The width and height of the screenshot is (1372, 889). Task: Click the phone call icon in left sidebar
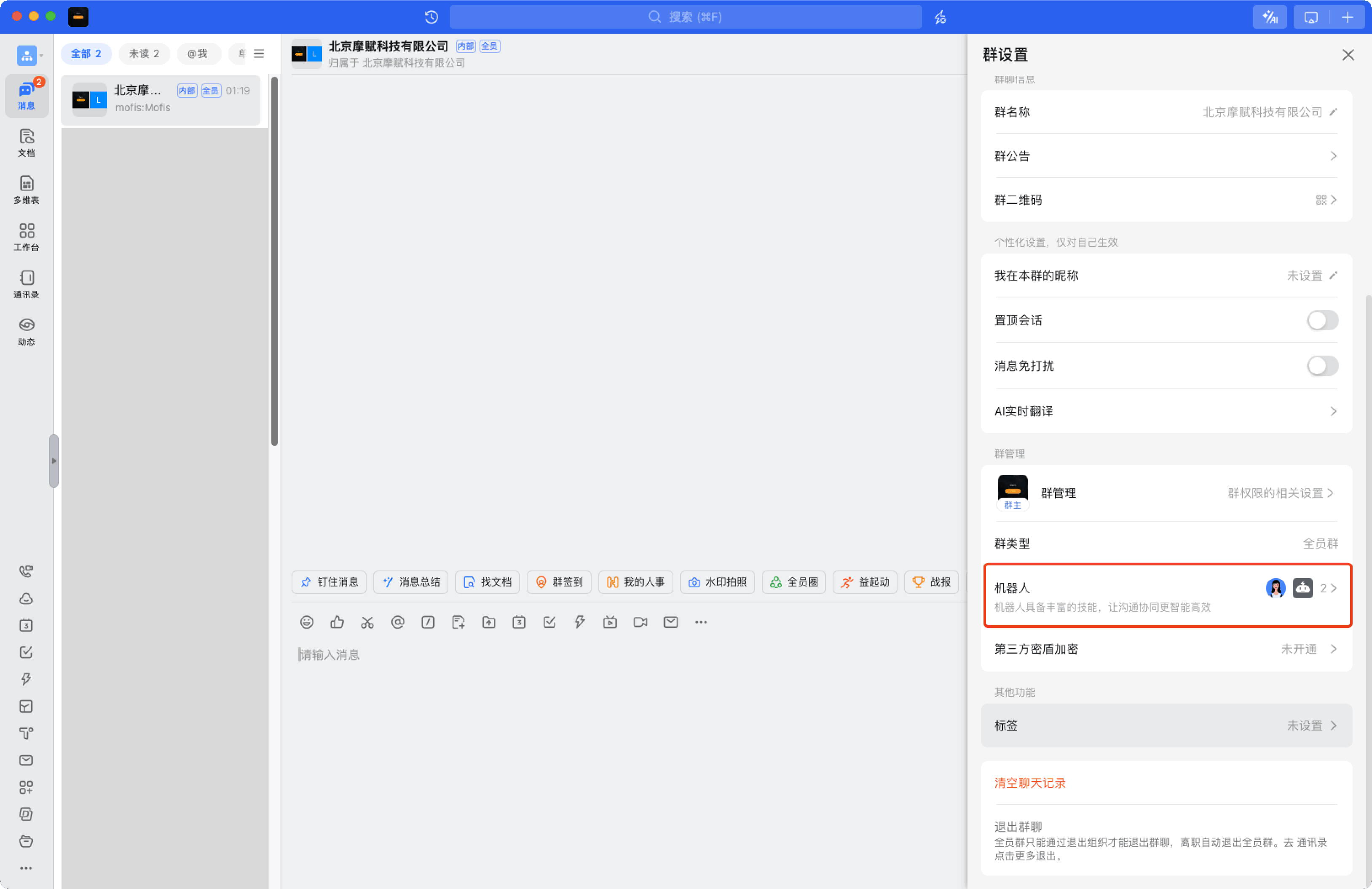tap(27, 571)
